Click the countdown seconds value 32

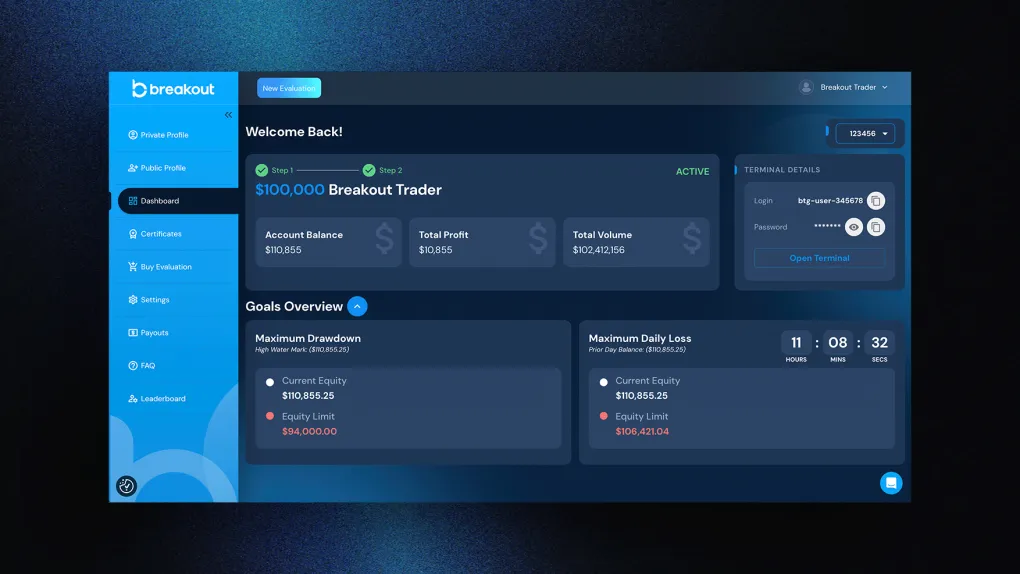click(x=879, y=343)
